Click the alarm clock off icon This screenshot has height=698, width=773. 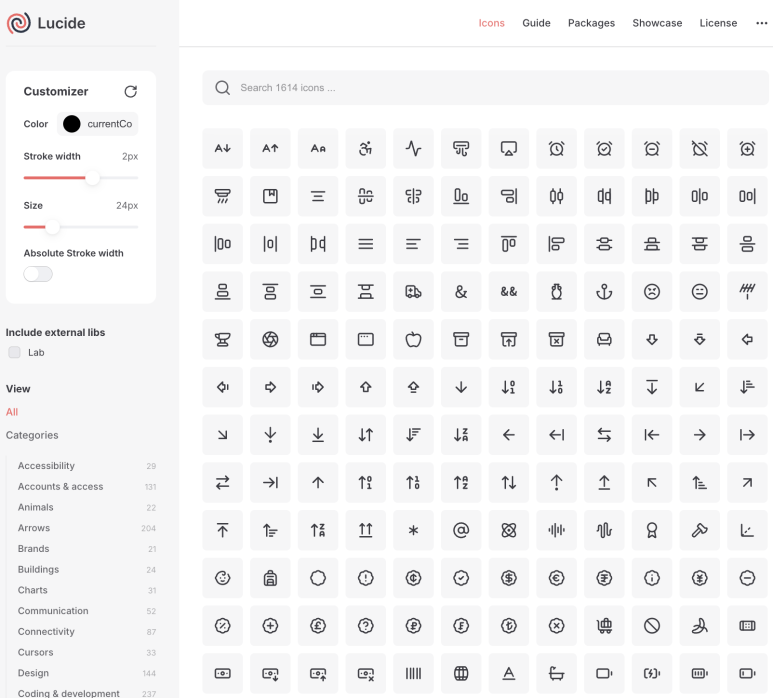click(x=700, y=148)
